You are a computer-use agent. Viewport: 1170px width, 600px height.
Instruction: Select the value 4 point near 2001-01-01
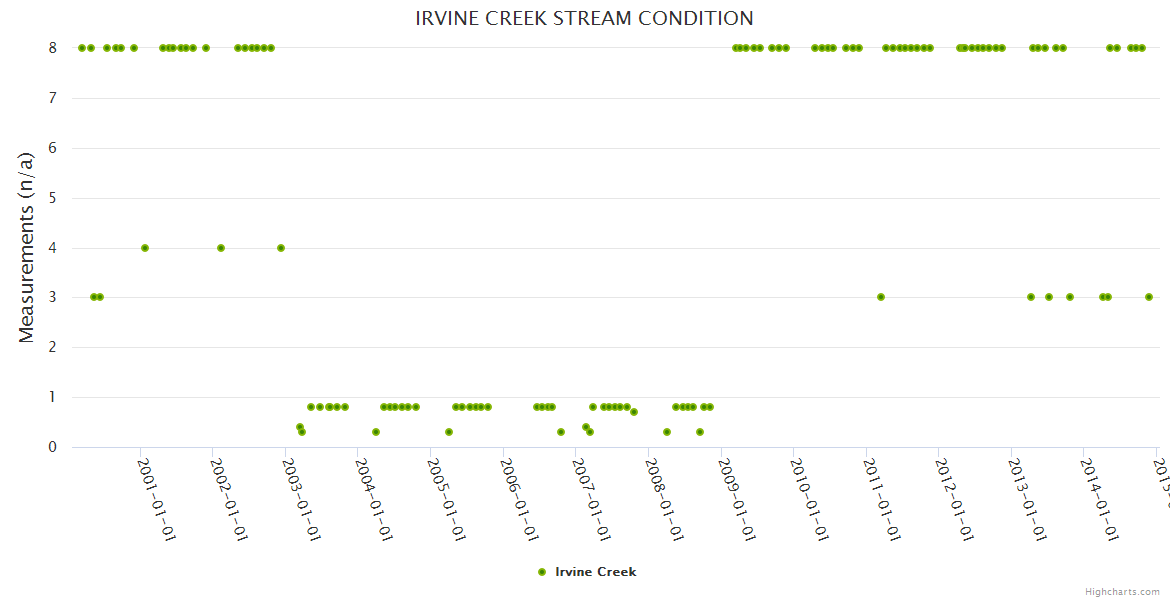(x=145, y=248)
